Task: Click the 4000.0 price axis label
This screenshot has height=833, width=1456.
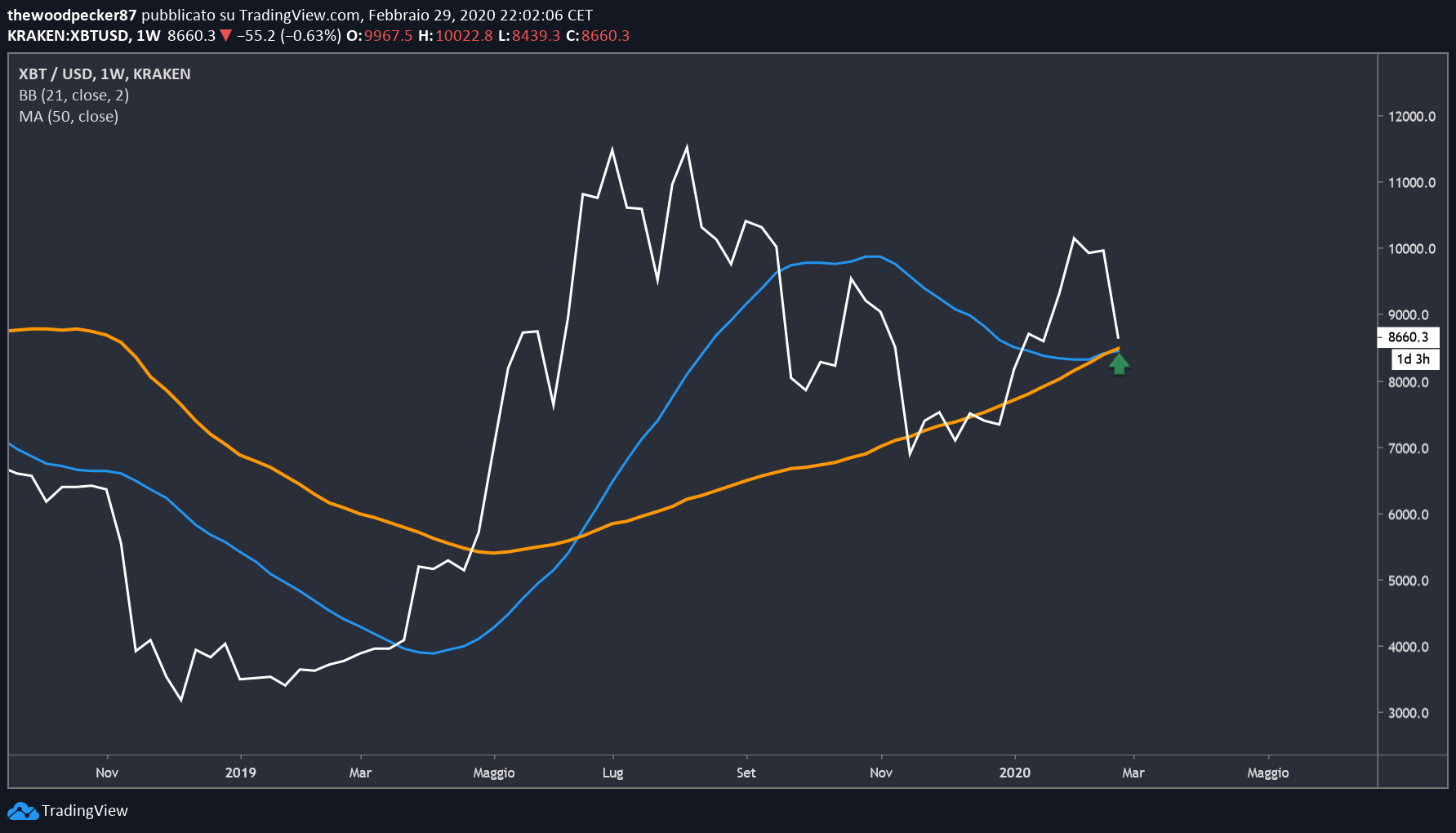Action: point(1409,647)
